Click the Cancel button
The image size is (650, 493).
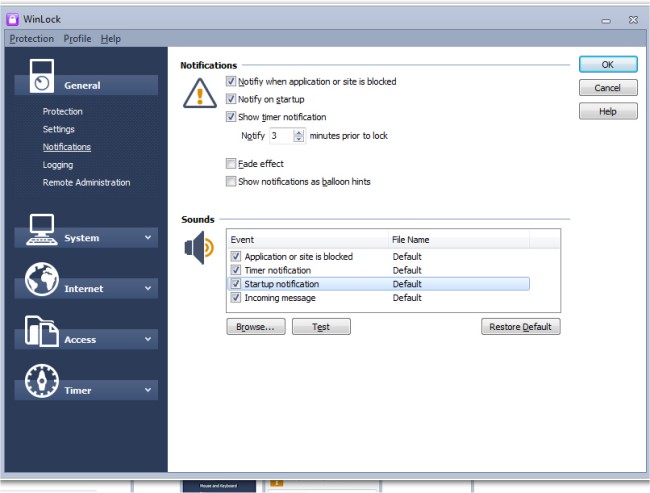point(608,87)
